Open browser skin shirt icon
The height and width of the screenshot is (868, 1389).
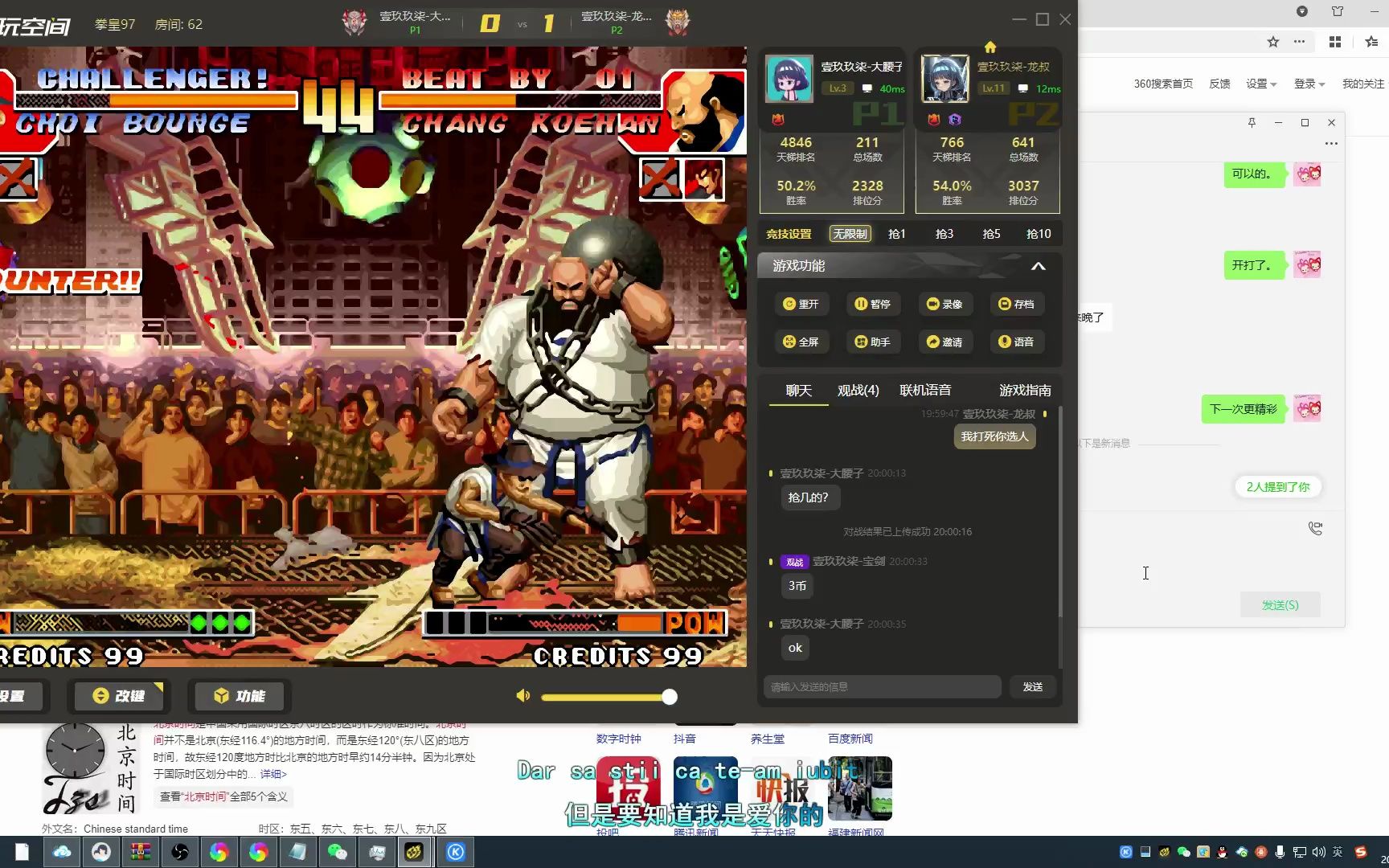[1338, 11]
